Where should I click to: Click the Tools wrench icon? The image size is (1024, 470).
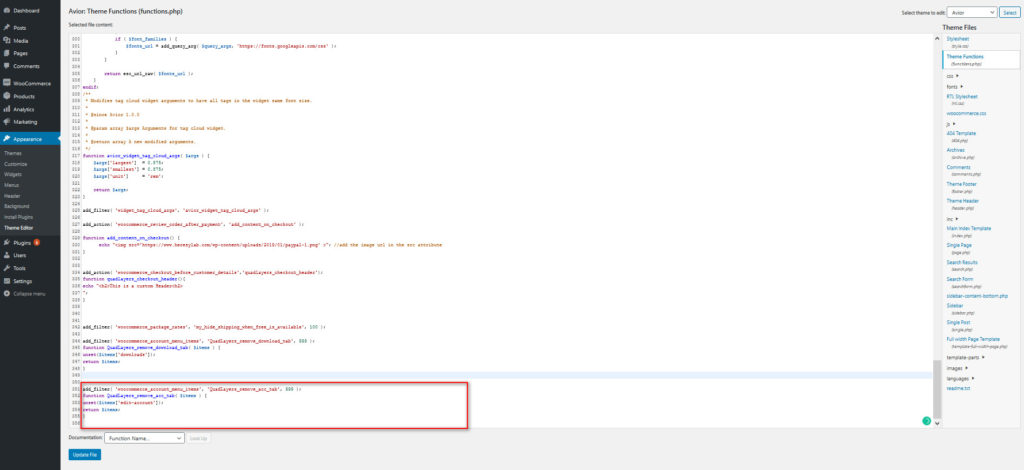click(x=7, y=268)
